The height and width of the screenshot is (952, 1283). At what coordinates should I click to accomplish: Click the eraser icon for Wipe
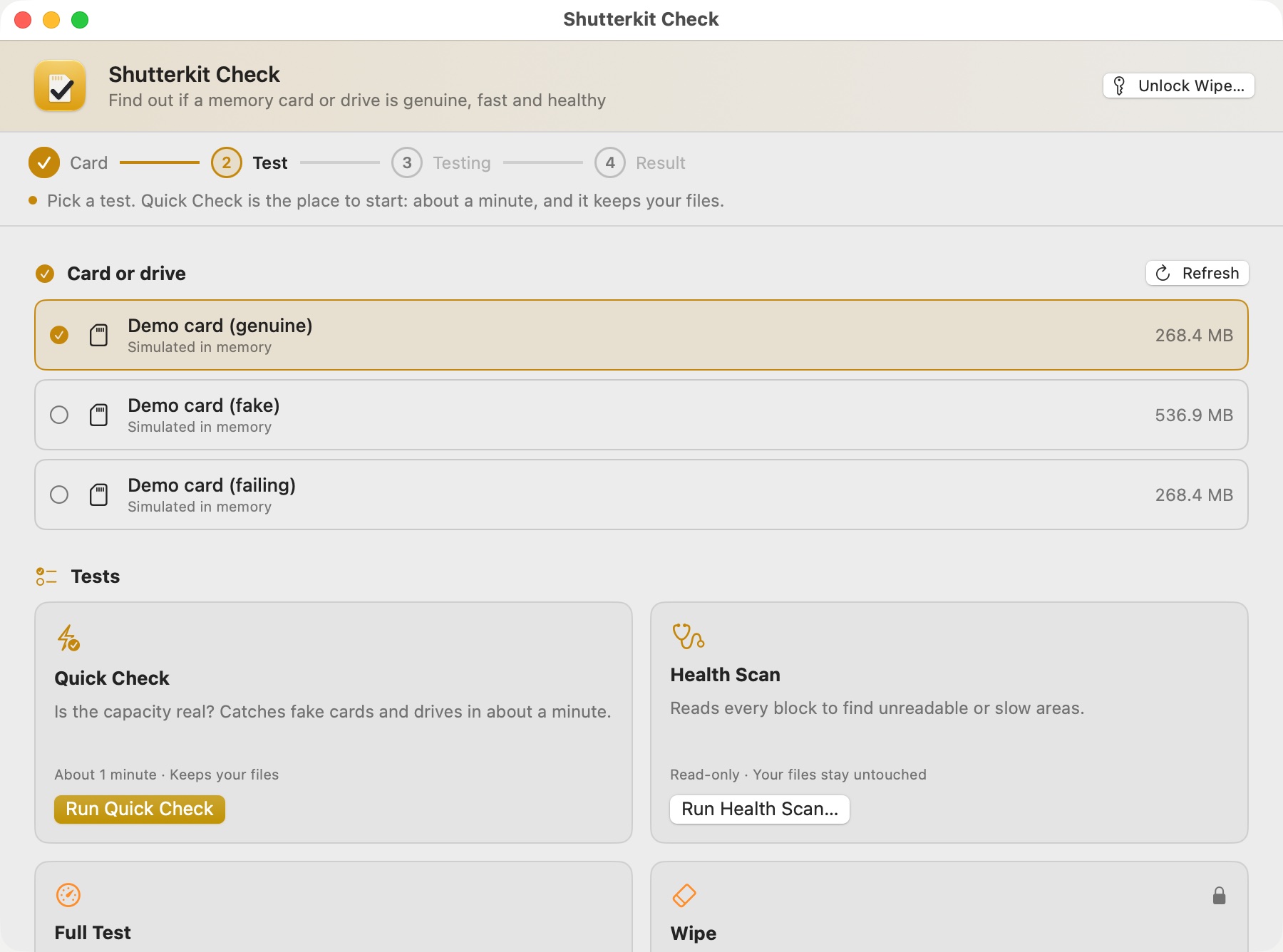[684, 895]
